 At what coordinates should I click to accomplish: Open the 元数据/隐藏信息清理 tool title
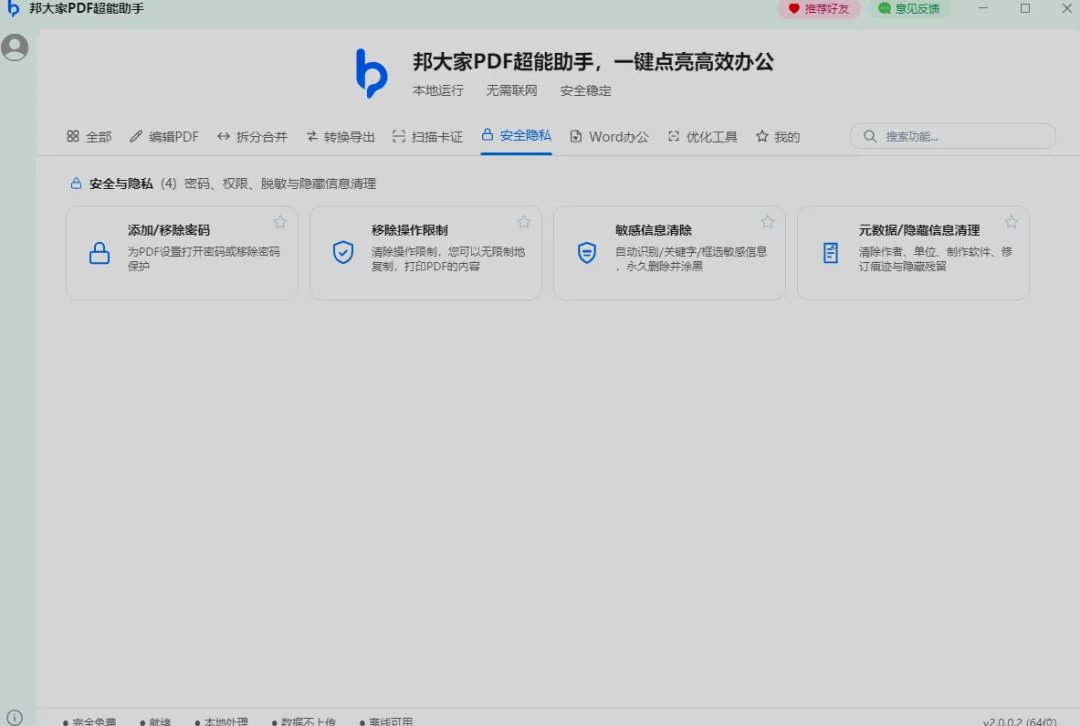pos(919,230)
